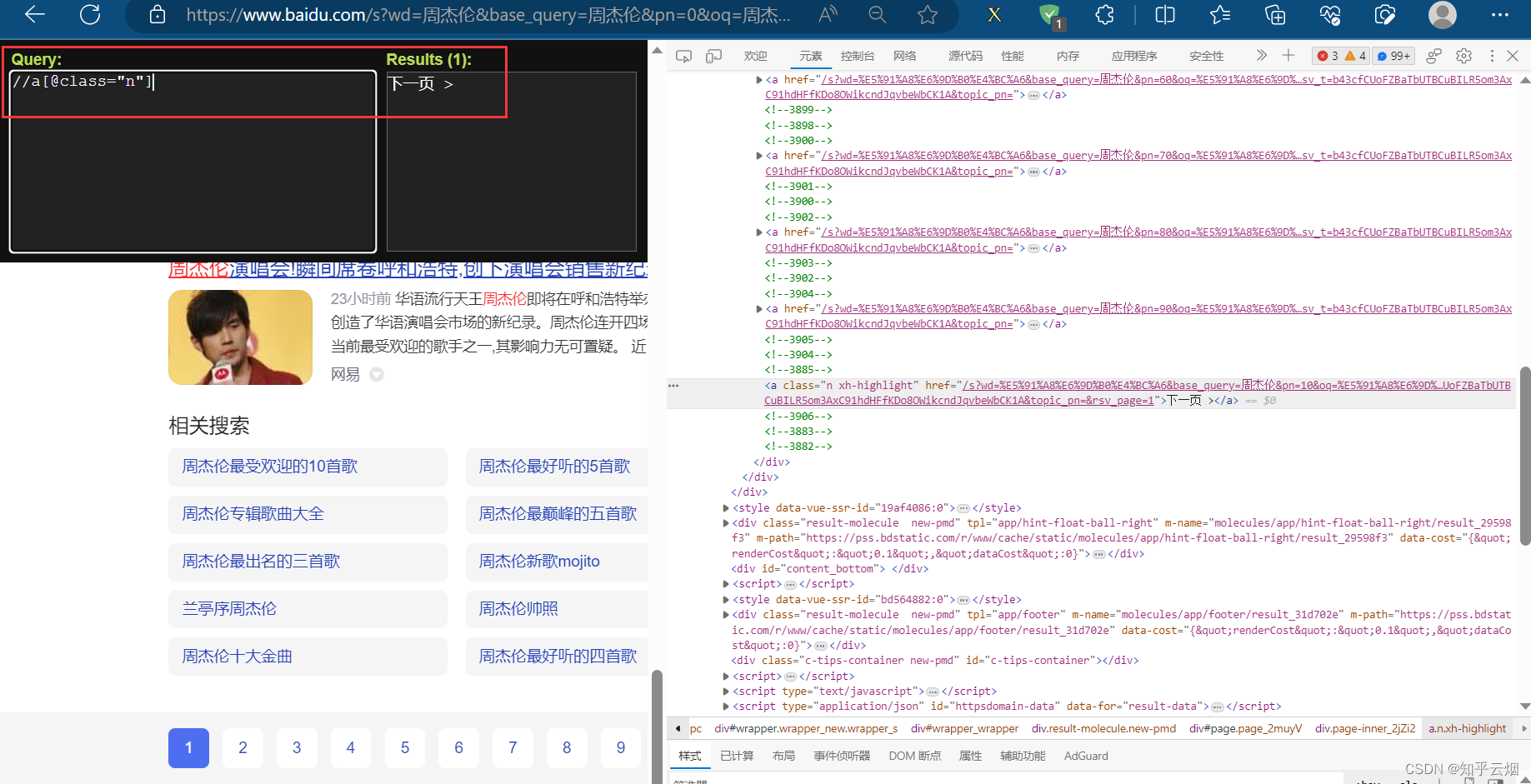Show more DevTools tabs chevron
The height and width of the screenshot is (784, 1531).
coord(1262,55)
